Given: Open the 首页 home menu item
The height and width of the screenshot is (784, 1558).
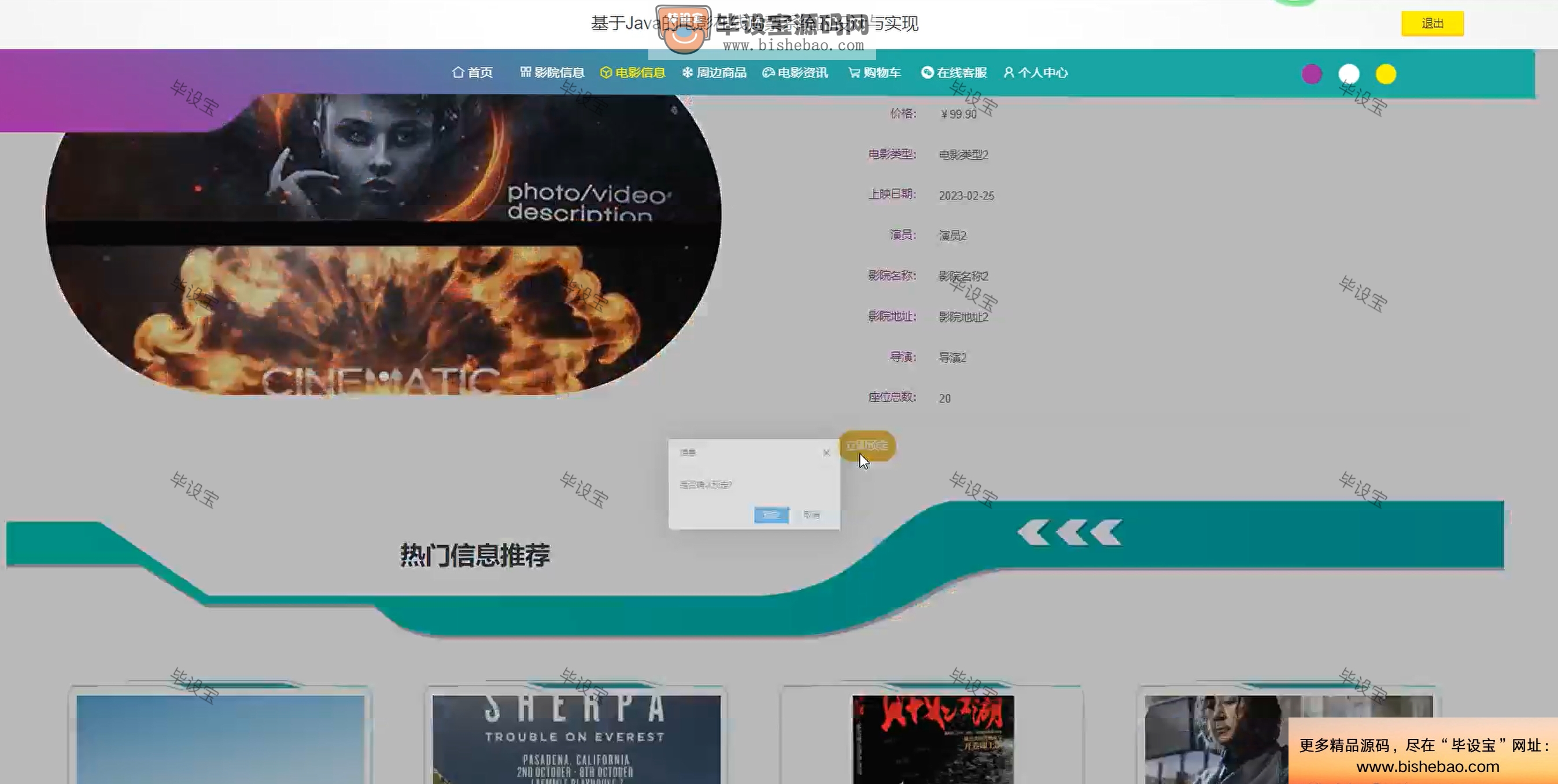Looking at the screenshot, I should click(x=472, y=72).
